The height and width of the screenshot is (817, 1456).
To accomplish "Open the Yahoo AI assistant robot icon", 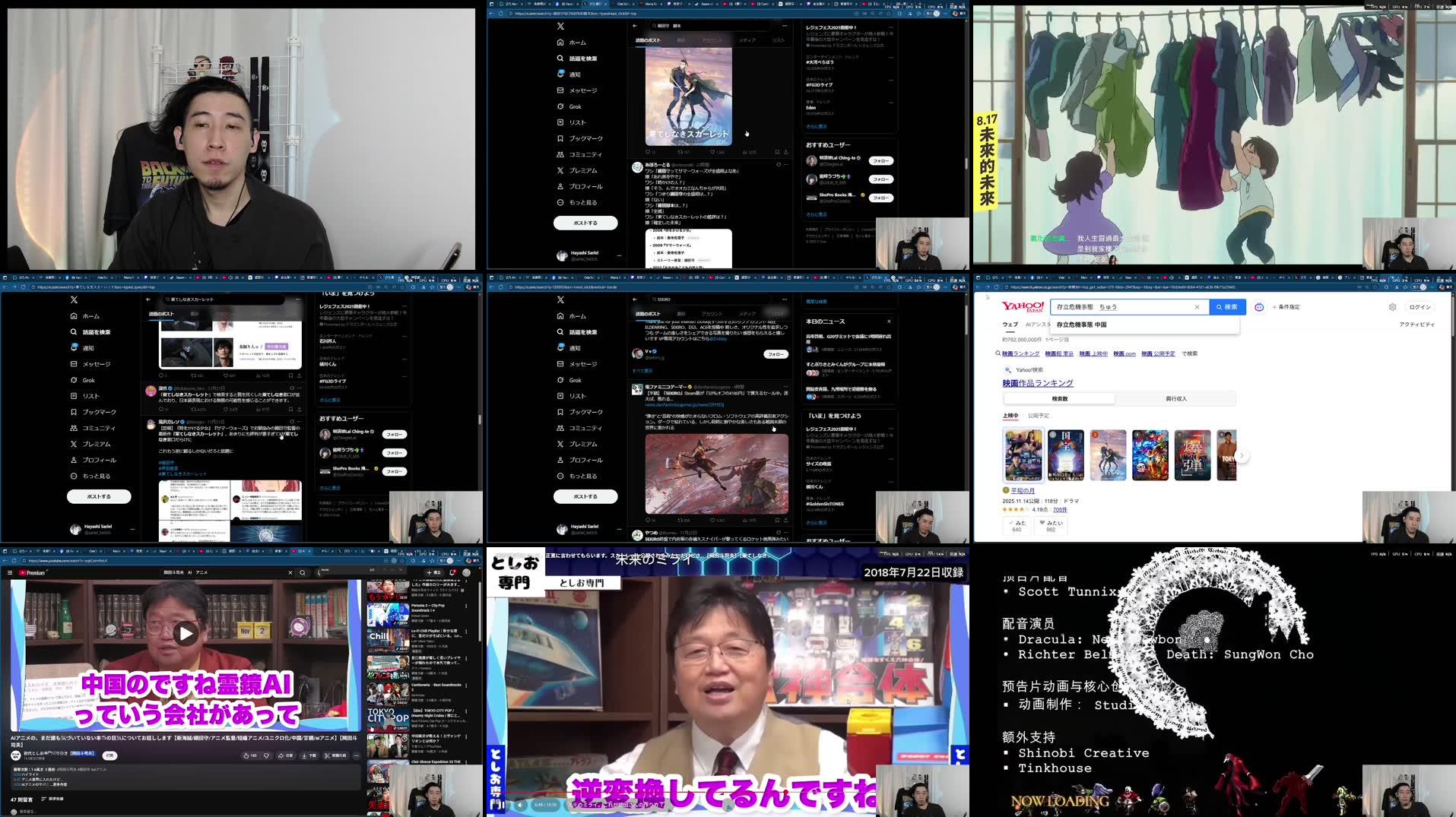I will point(1259,307).
